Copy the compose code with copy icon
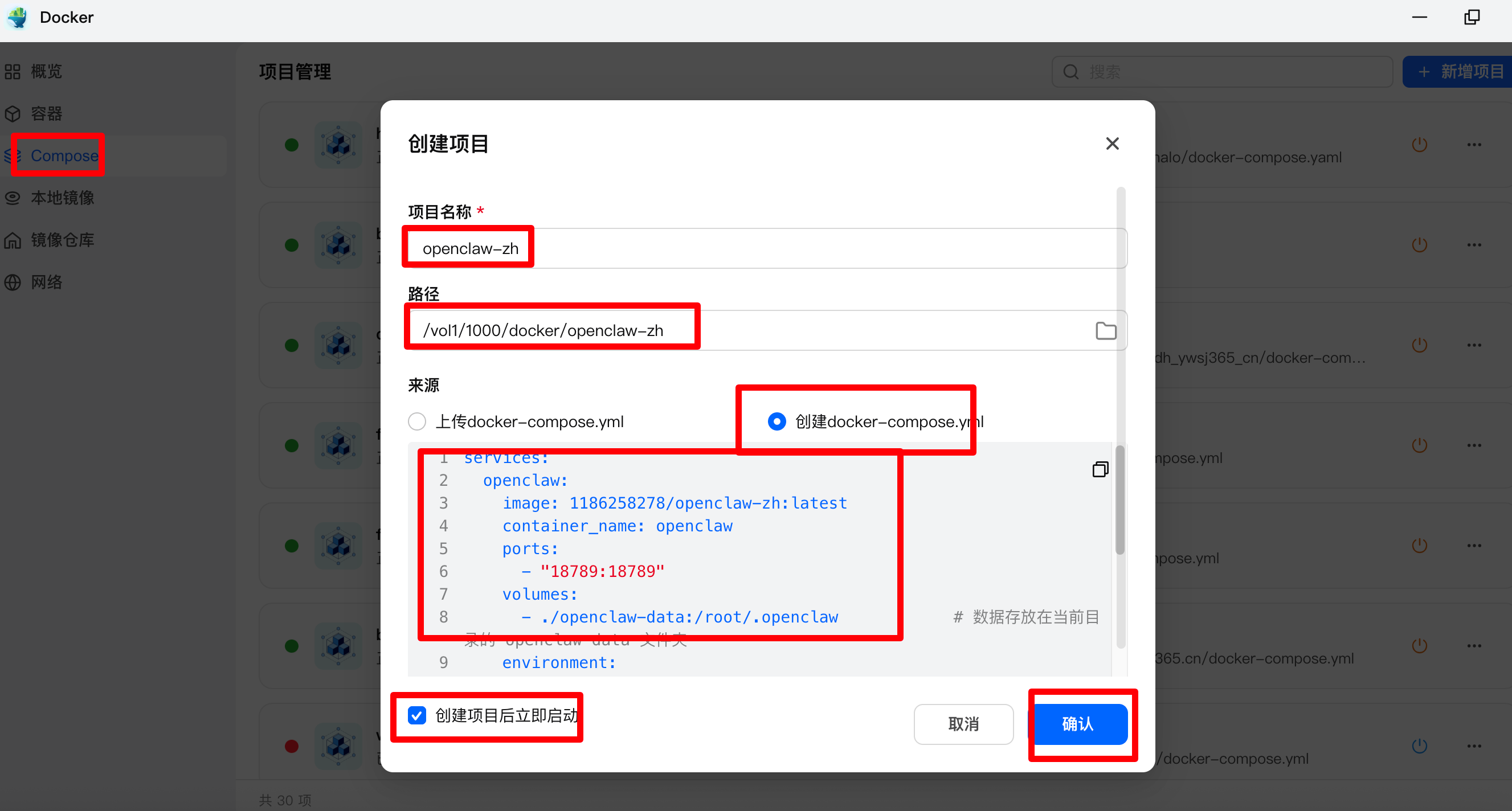1512x811 pixels. pyautogui.click(x=1100, y=469)
